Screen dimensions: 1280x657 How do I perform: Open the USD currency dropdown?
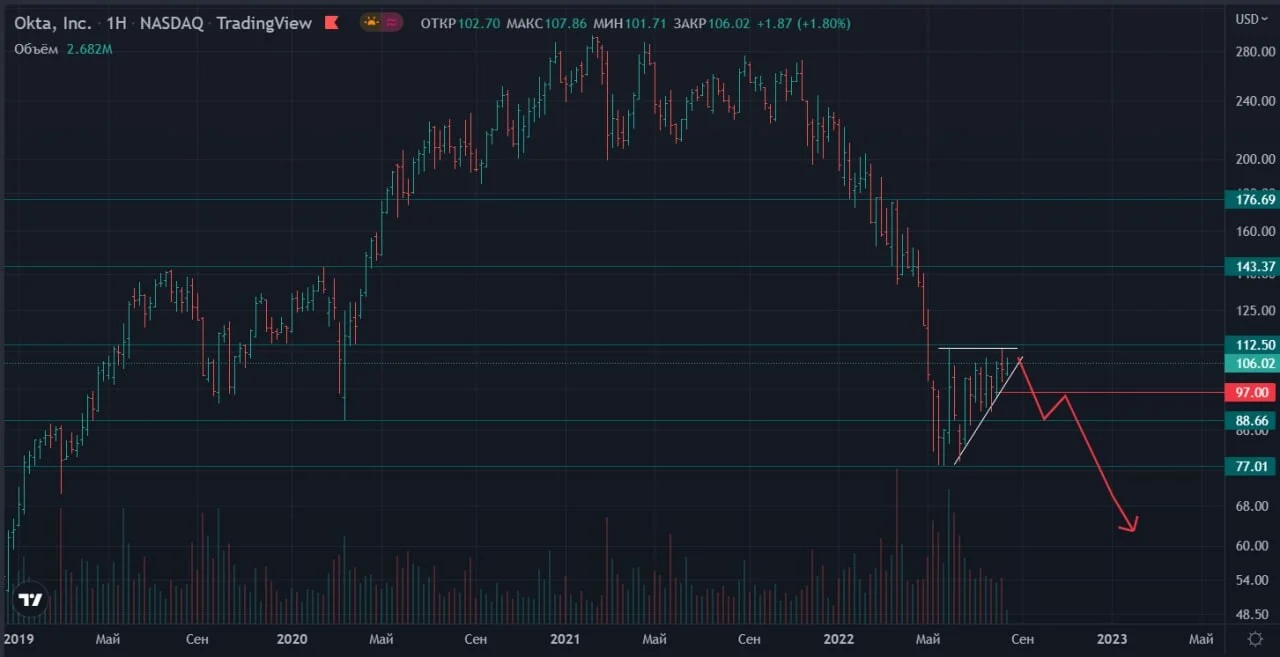(x=1246, y=18)
